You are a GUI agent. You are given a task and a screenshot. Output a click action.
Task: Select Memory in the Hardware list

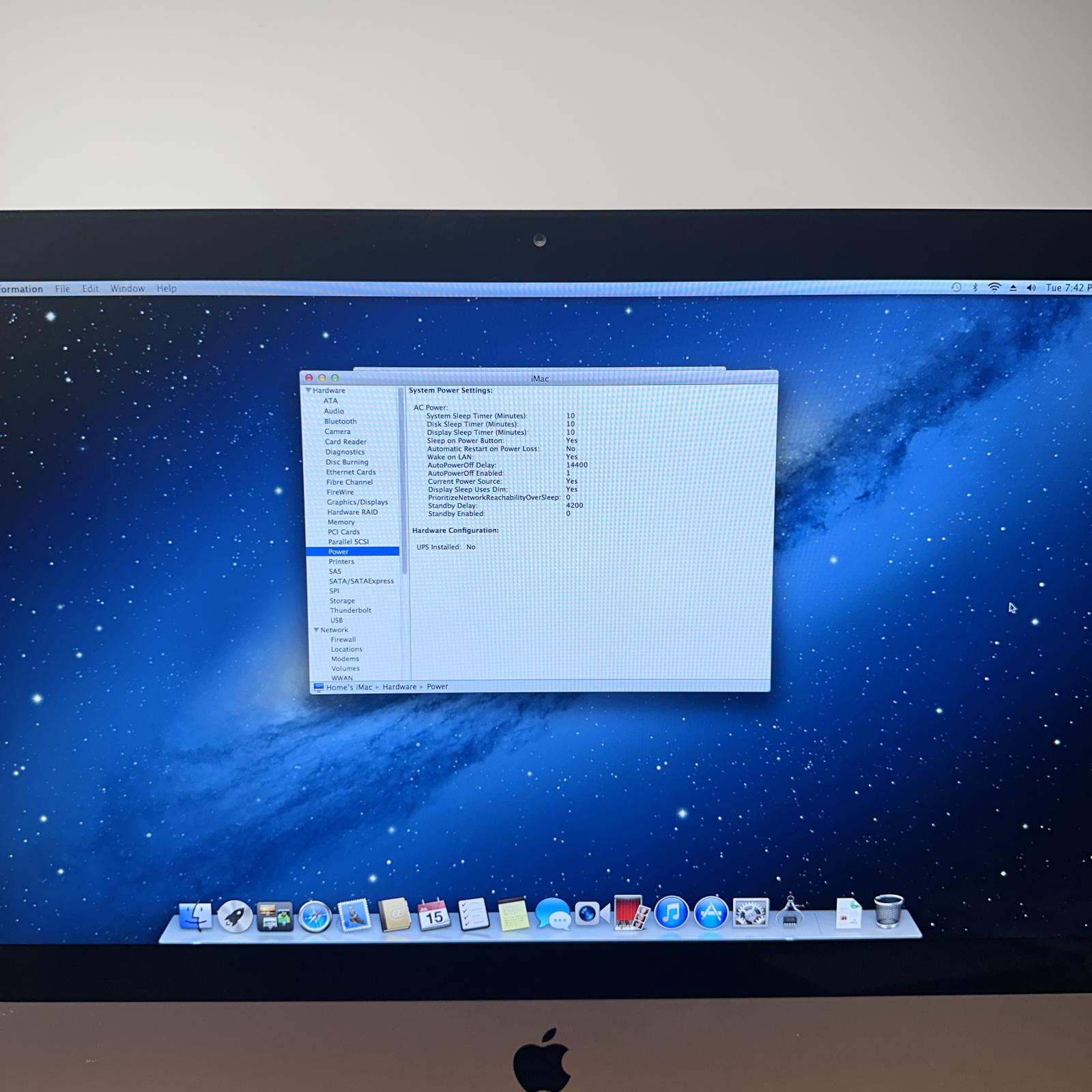tap(341, 522)
